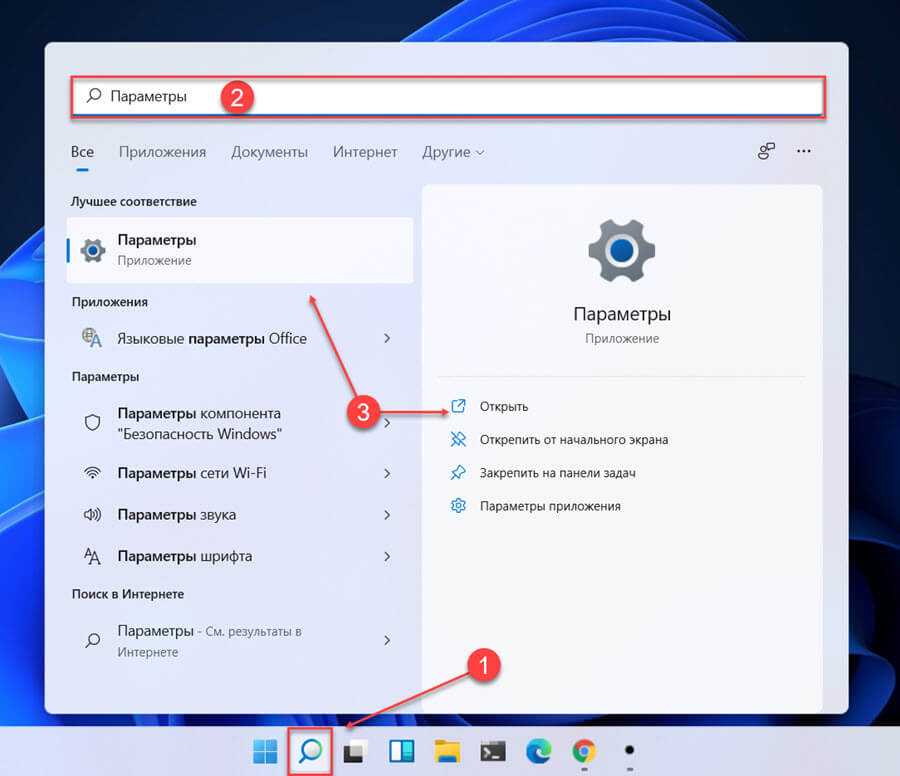Click the gear icon beside Параметры приложения
Screen dimensions: 900x776
tap(458, 506)
